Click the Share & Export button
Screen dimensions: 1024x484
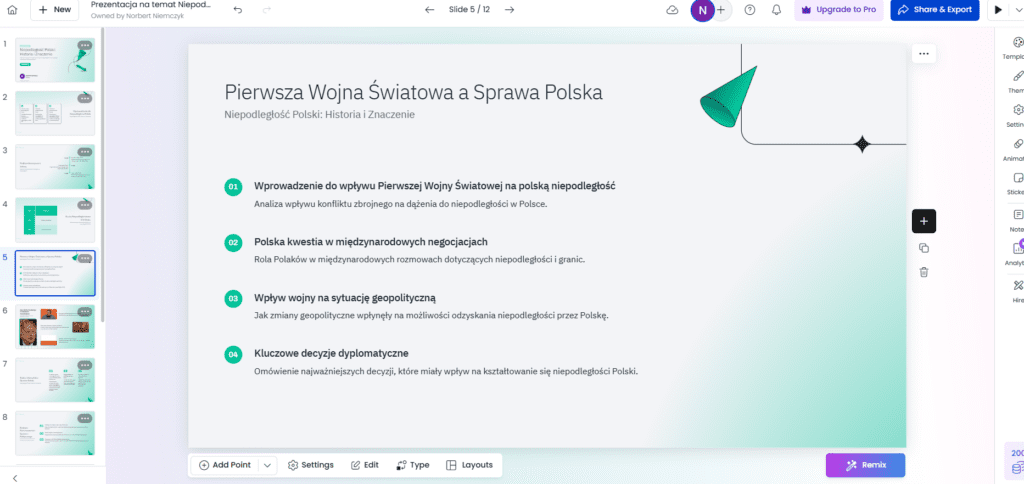point(931,9)
